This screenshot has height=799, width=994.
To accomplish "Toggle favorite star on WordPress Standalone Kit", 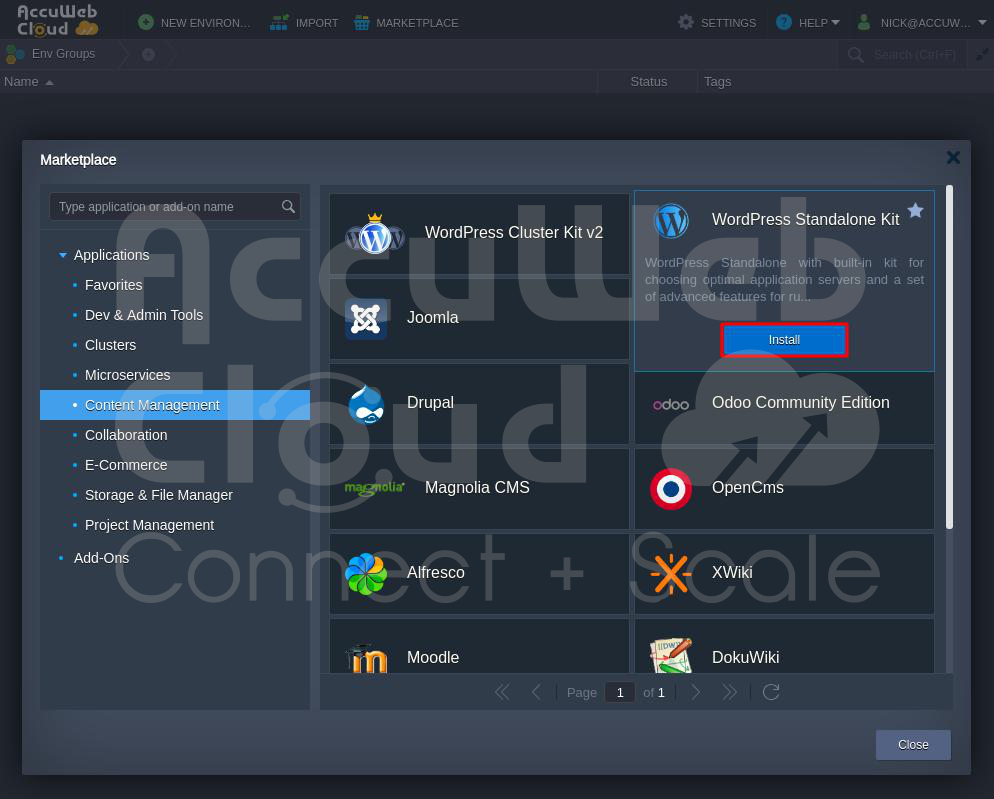I will pyautogui.click(x=915, y=211).
